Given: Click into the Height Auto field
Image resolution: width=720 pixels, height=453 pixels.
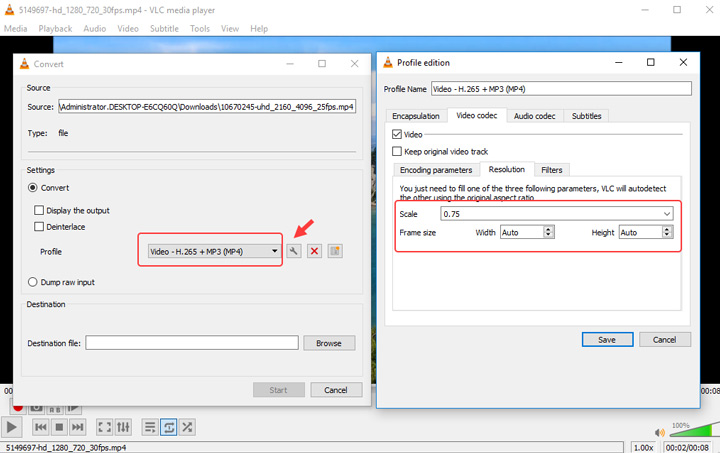Looking at the screenshot, I should 641,232.
